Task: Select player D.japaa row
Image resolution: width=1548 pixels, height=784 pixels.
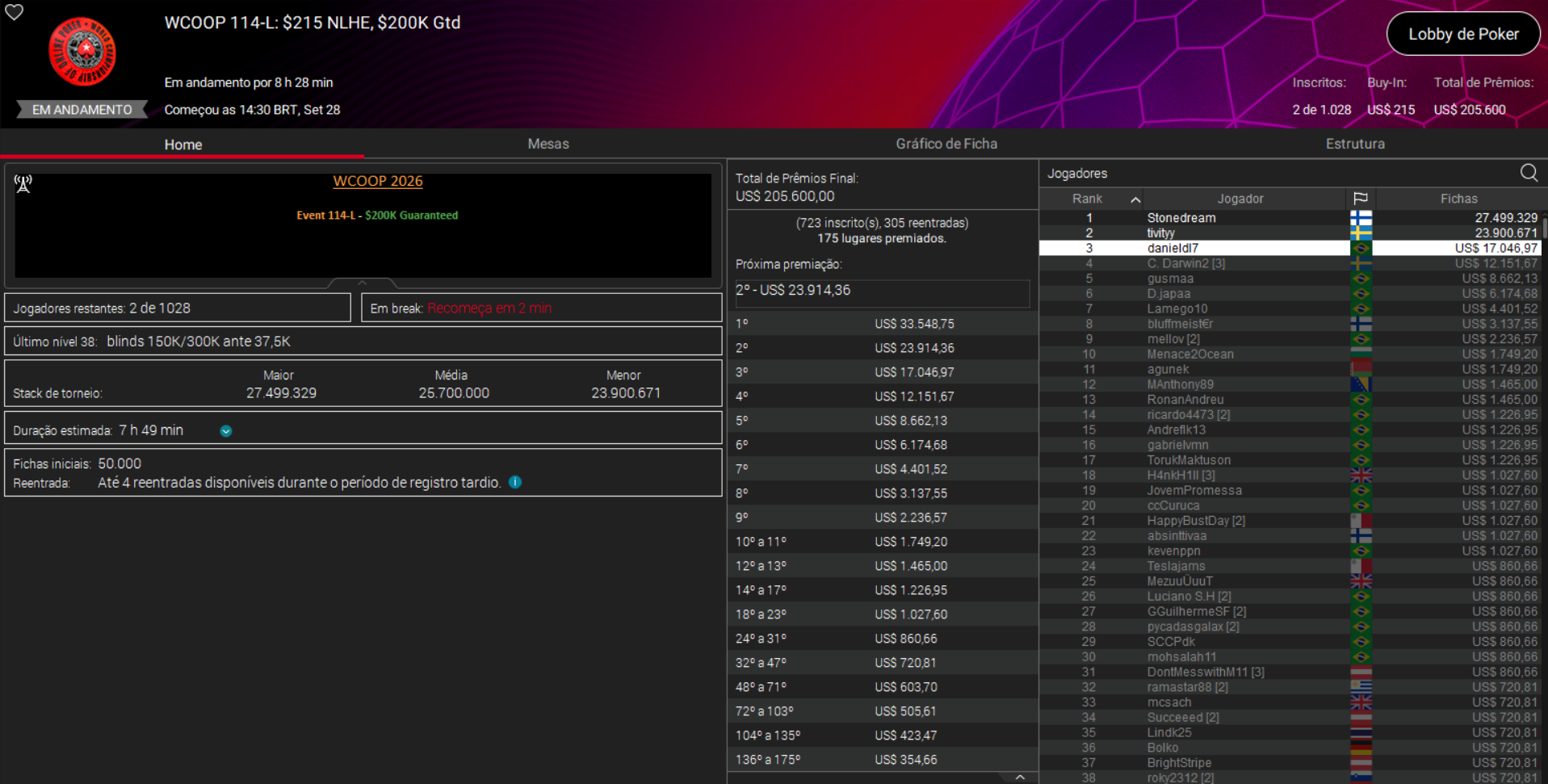Action: [1290, 294]
